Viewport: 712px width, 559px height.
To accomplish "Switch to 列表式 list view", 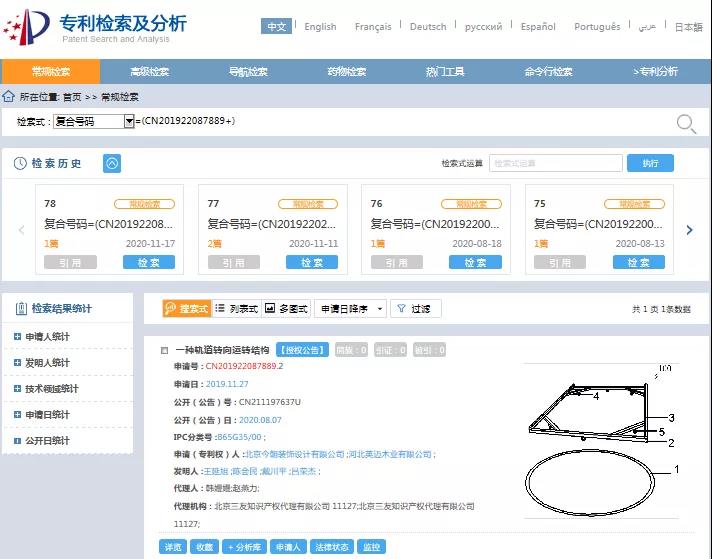I will [x=236, y=309].
